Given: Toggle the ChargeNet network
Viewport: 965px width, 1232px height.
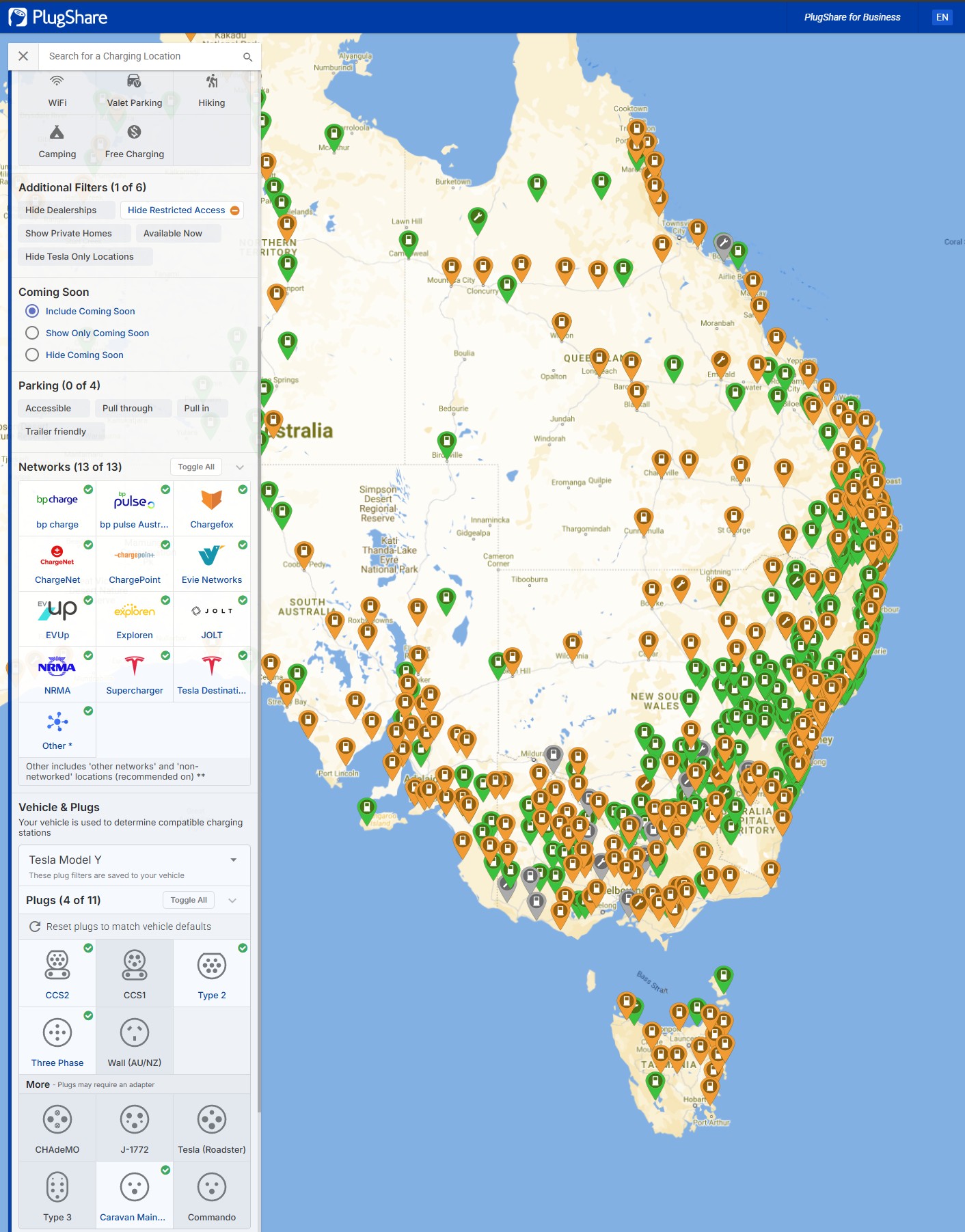Looking at the screenshot, I should click(x=57, y=564).
